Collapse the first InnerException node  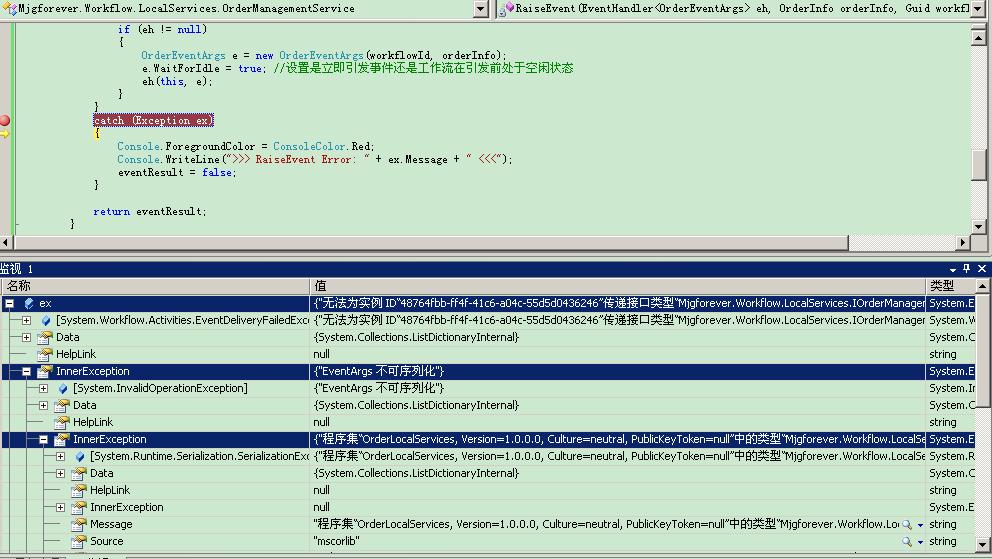point(26,371)
